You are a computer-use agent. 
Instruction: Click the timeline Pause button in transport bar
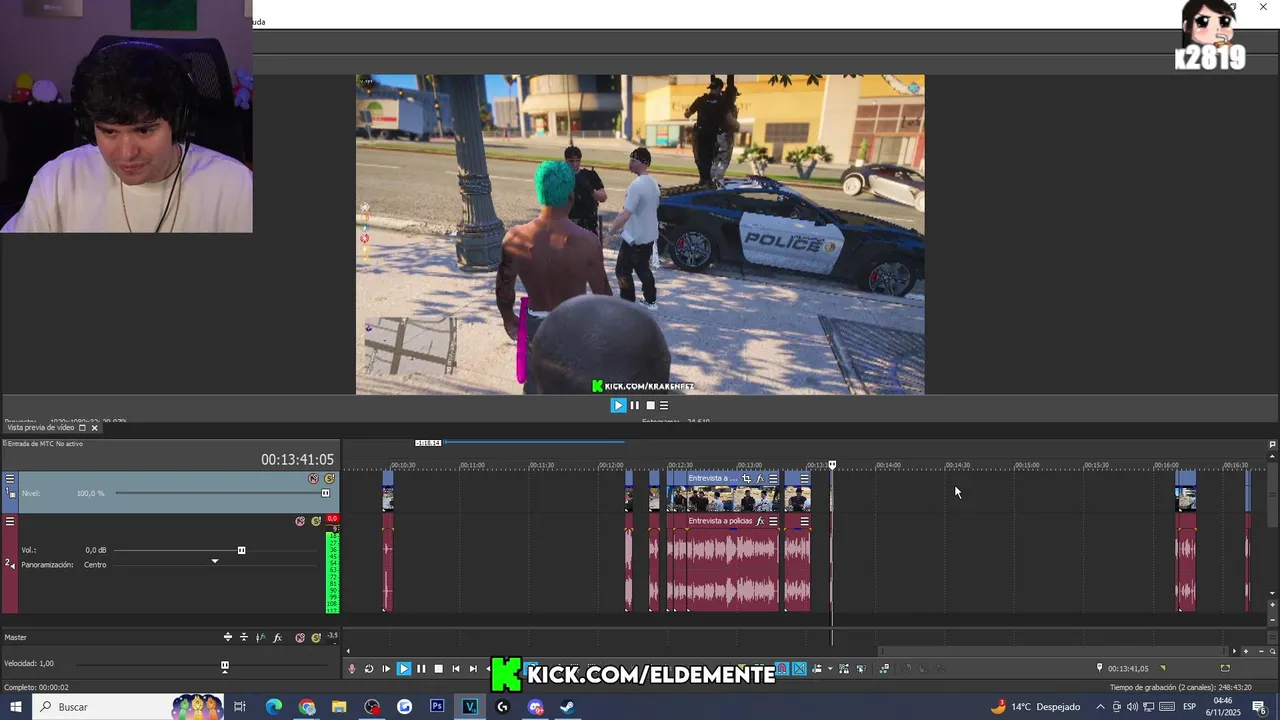(x=421, y=669)
